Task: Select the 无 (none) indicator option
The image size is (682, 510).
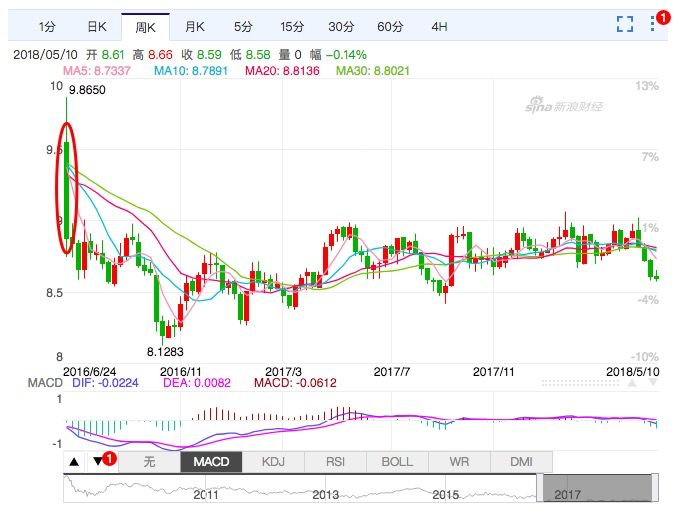Action: (149, 462)
